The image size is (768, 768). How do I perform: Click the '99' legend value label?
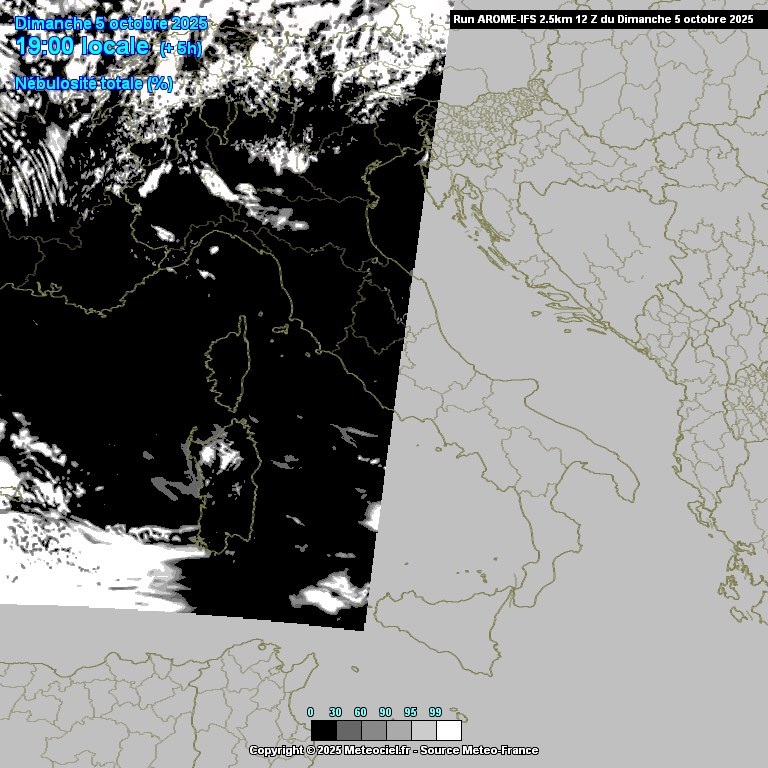(x=435, y=712)
